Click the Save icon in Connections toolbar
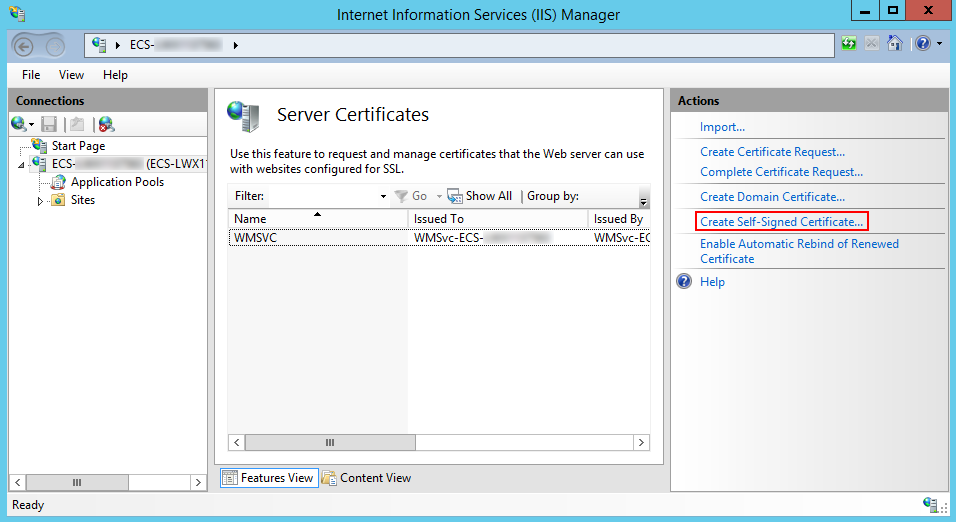Viewport: 956px width, 522px height. [49, 124]
